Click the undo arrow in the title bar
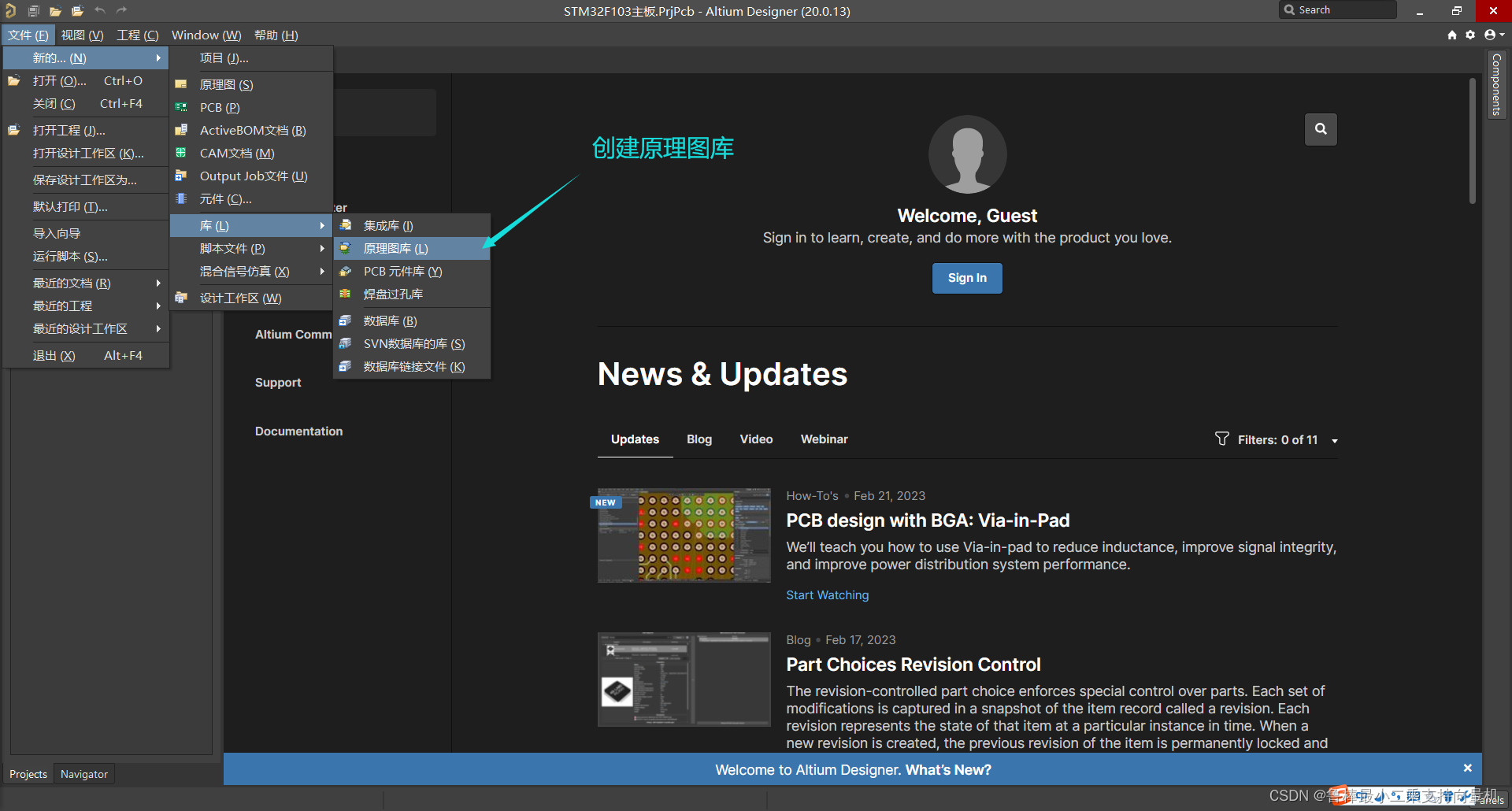The height and width of the screenshot is (811, 1512). (x=100, y=10)
